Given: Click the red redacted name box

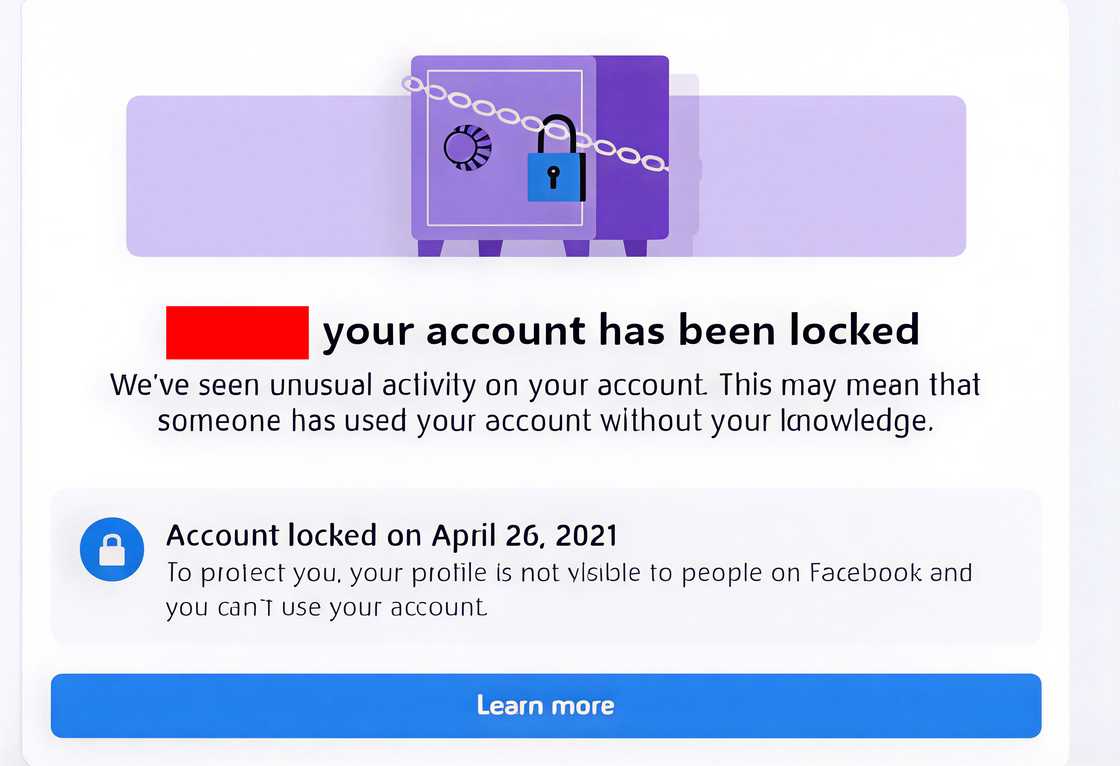Looking at the screenshot, I should tap(237, 330).
